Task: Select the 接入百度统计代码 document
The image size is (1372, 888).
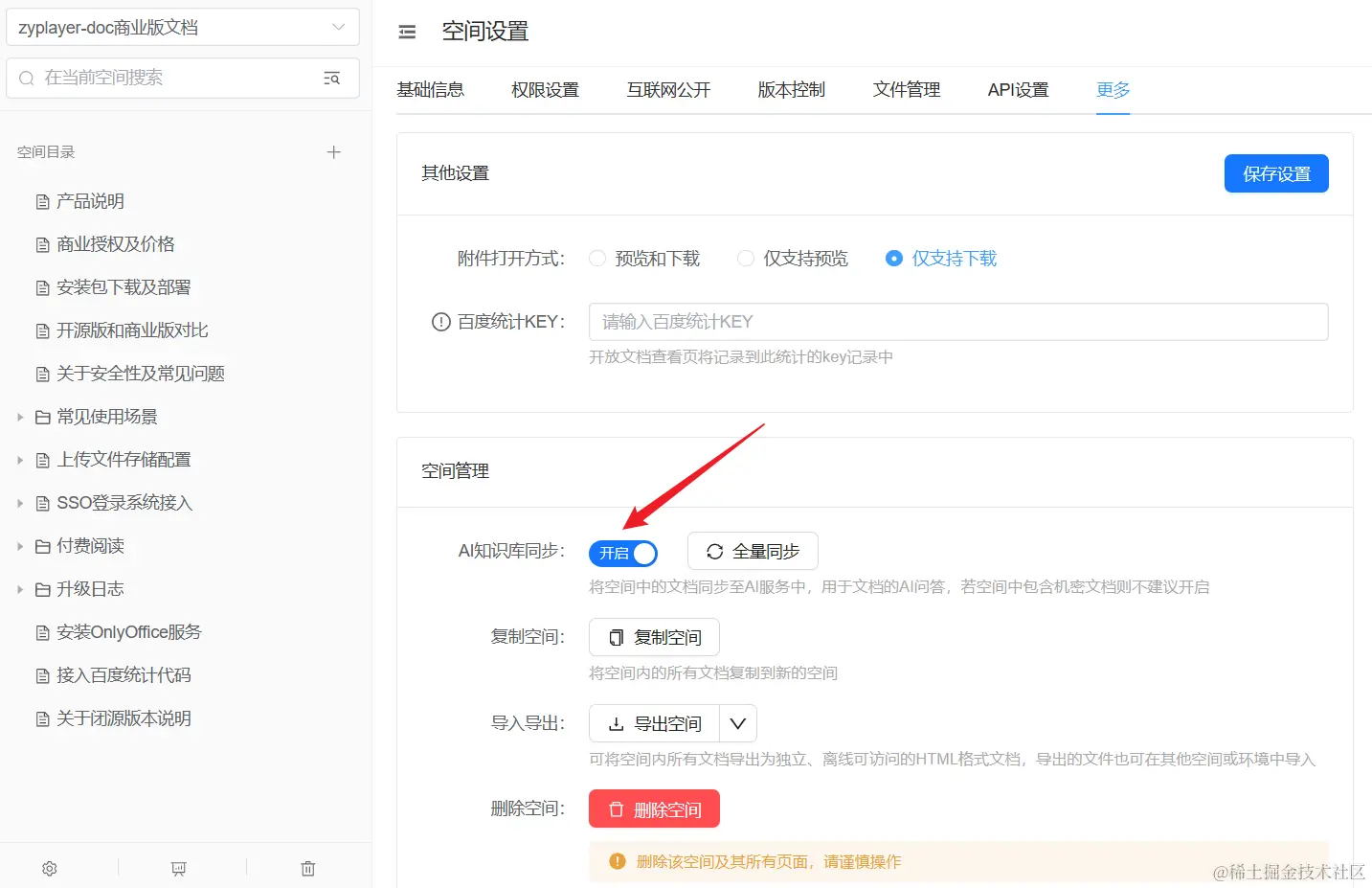Action: [124, 675]
